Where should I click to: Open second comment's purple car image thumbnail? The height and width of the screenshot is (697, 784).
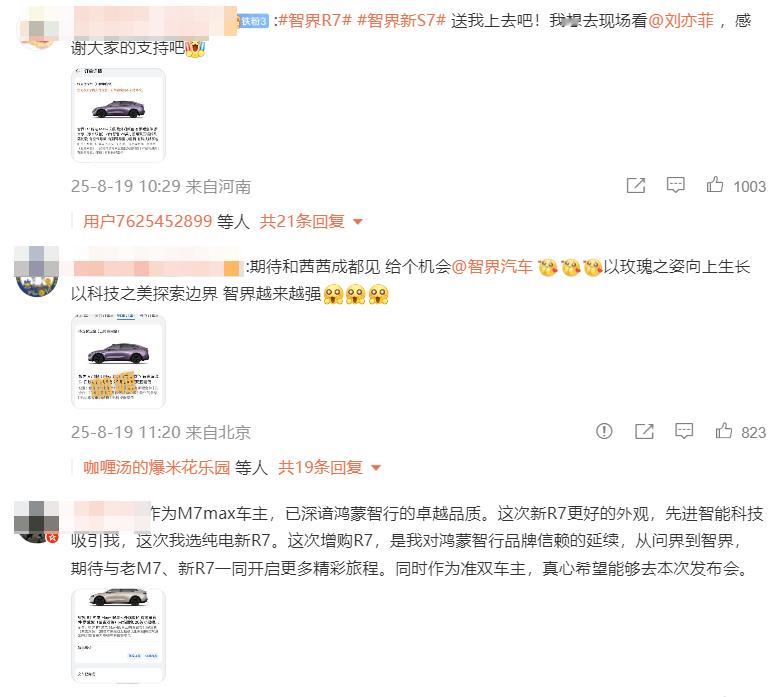point(118,361)
